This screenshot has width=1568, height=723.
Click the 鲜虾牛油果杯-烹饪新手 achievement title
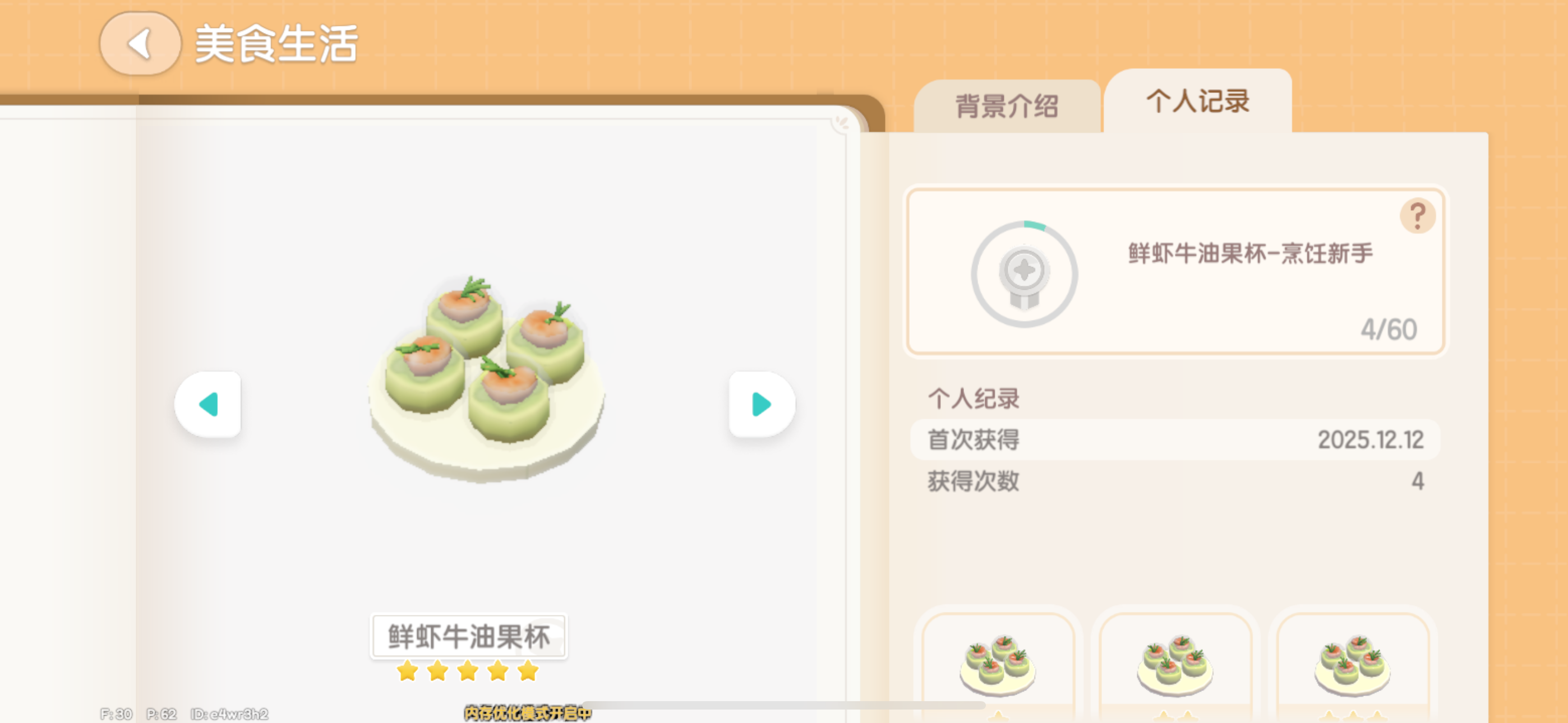tap(1250, 253)
